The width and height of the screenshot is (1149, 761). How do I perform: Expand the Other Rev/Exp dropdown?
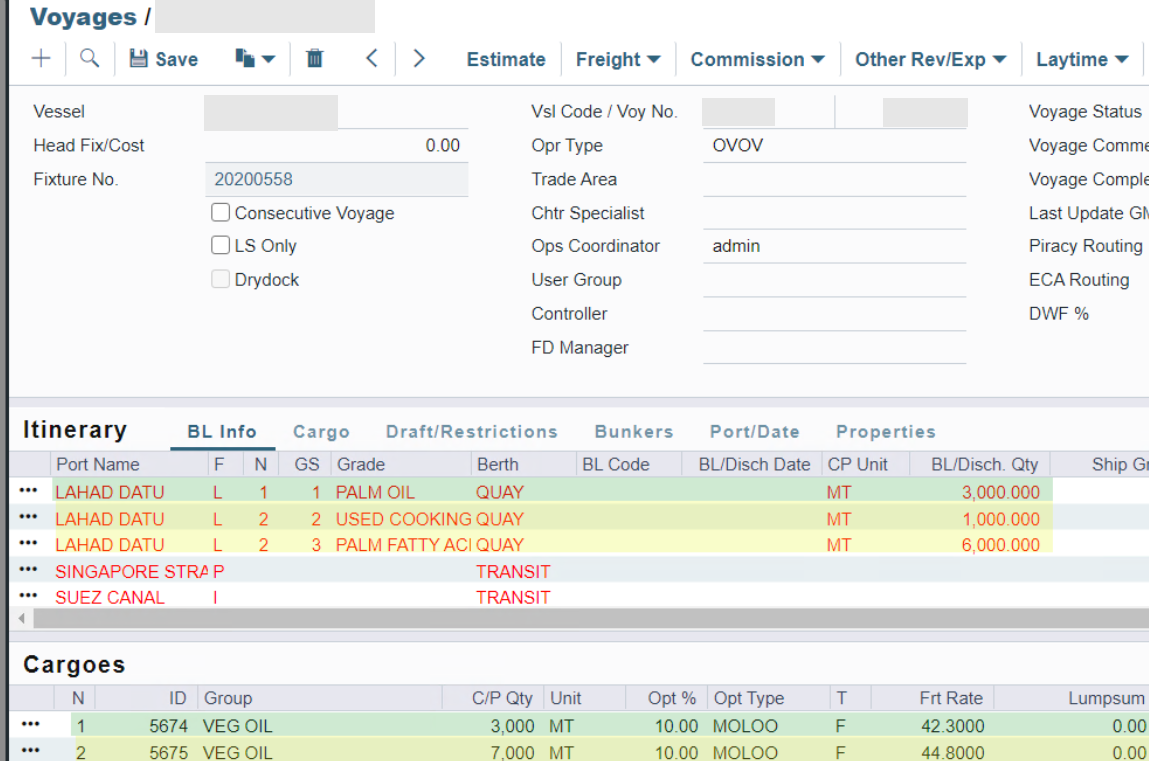(x=930, y=60)
